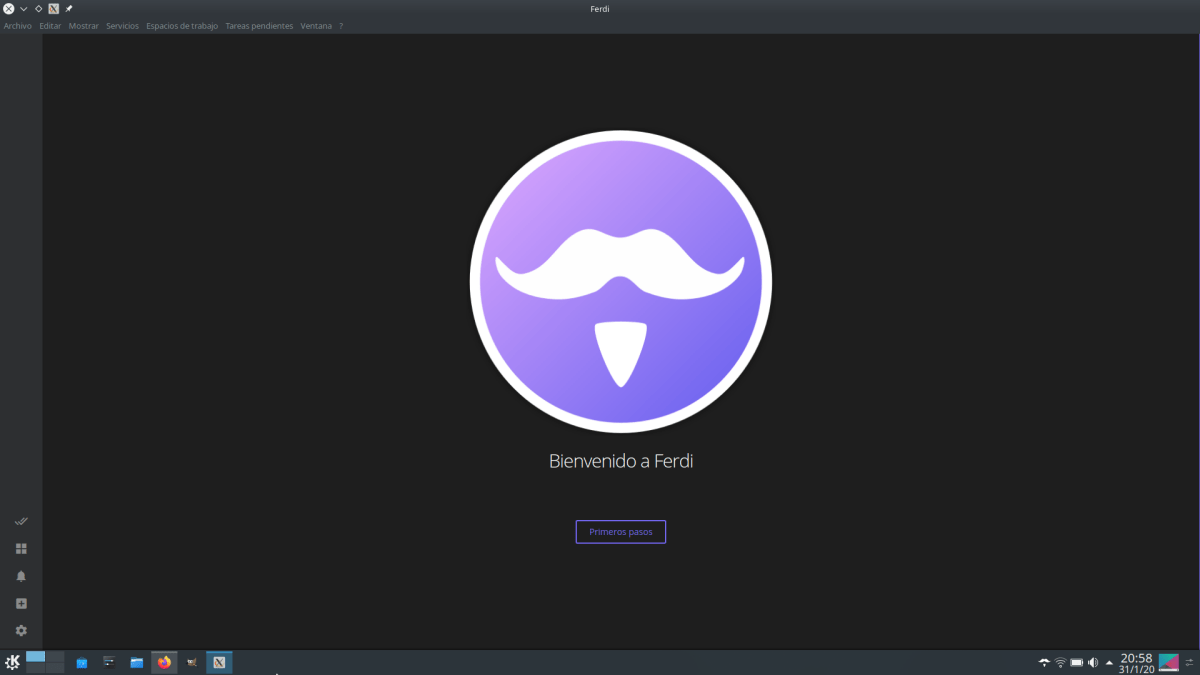The width and height of the screenshot is (1200, 675).
Task: Toggle the pin window icon in title bar
Action: 69,9
